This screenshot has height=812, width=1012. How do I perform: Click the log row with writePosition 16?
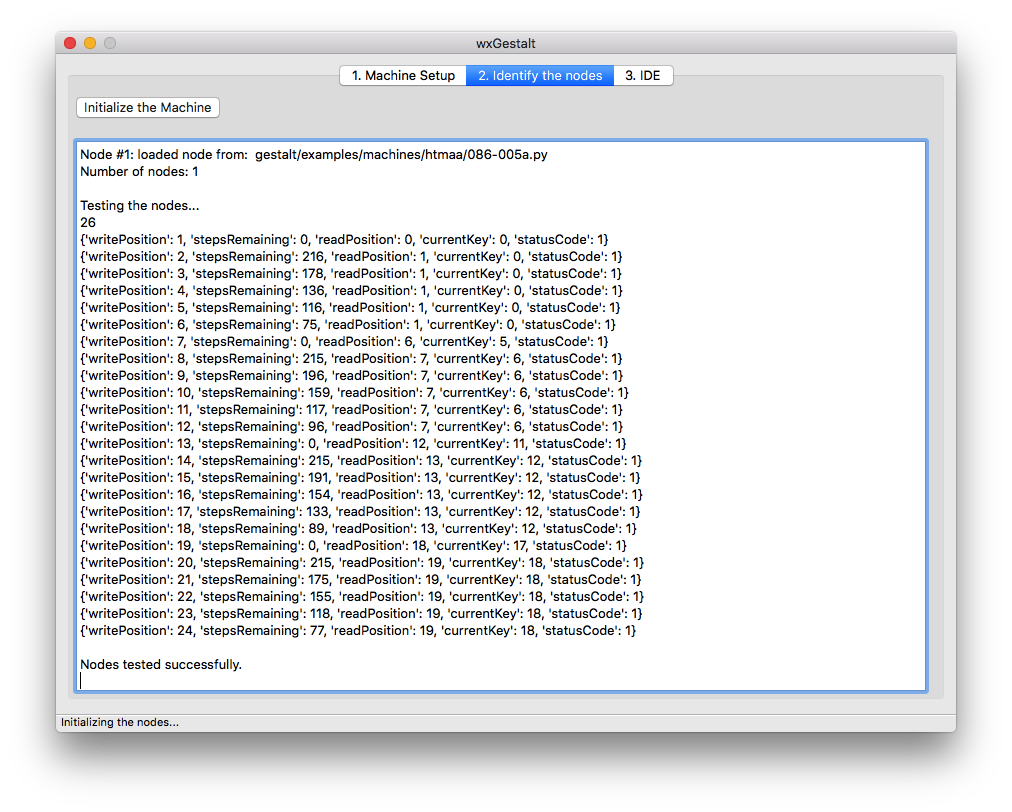(361, 494)
